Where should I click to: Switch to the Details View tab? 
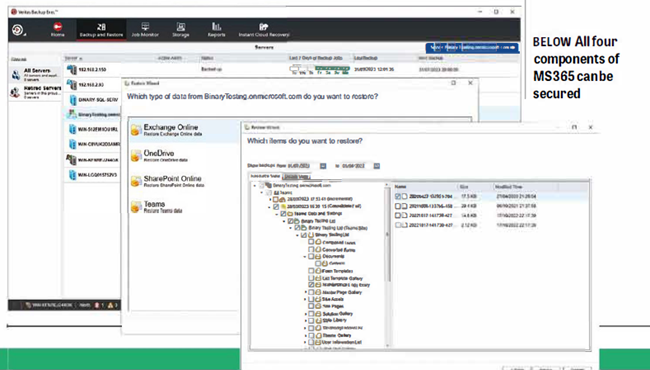coord(296,177)
